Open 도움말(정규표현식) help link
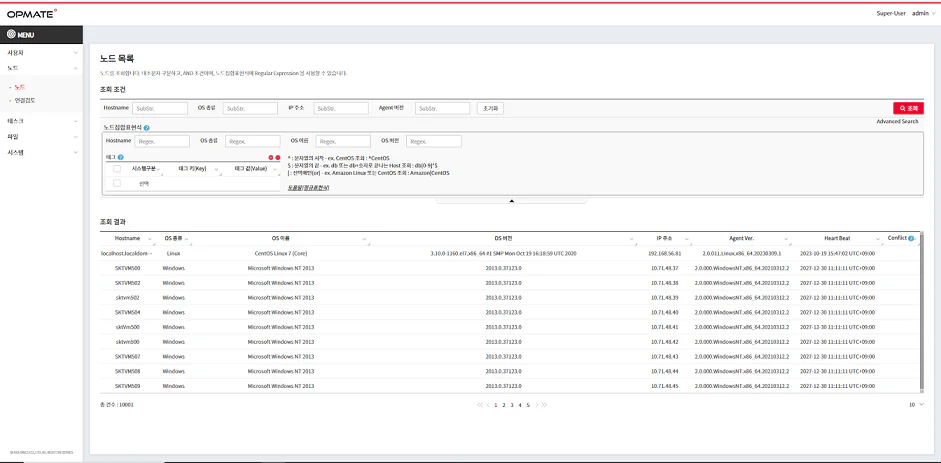The width and height of the screenshot is (941, 463). tap(308, 188)
